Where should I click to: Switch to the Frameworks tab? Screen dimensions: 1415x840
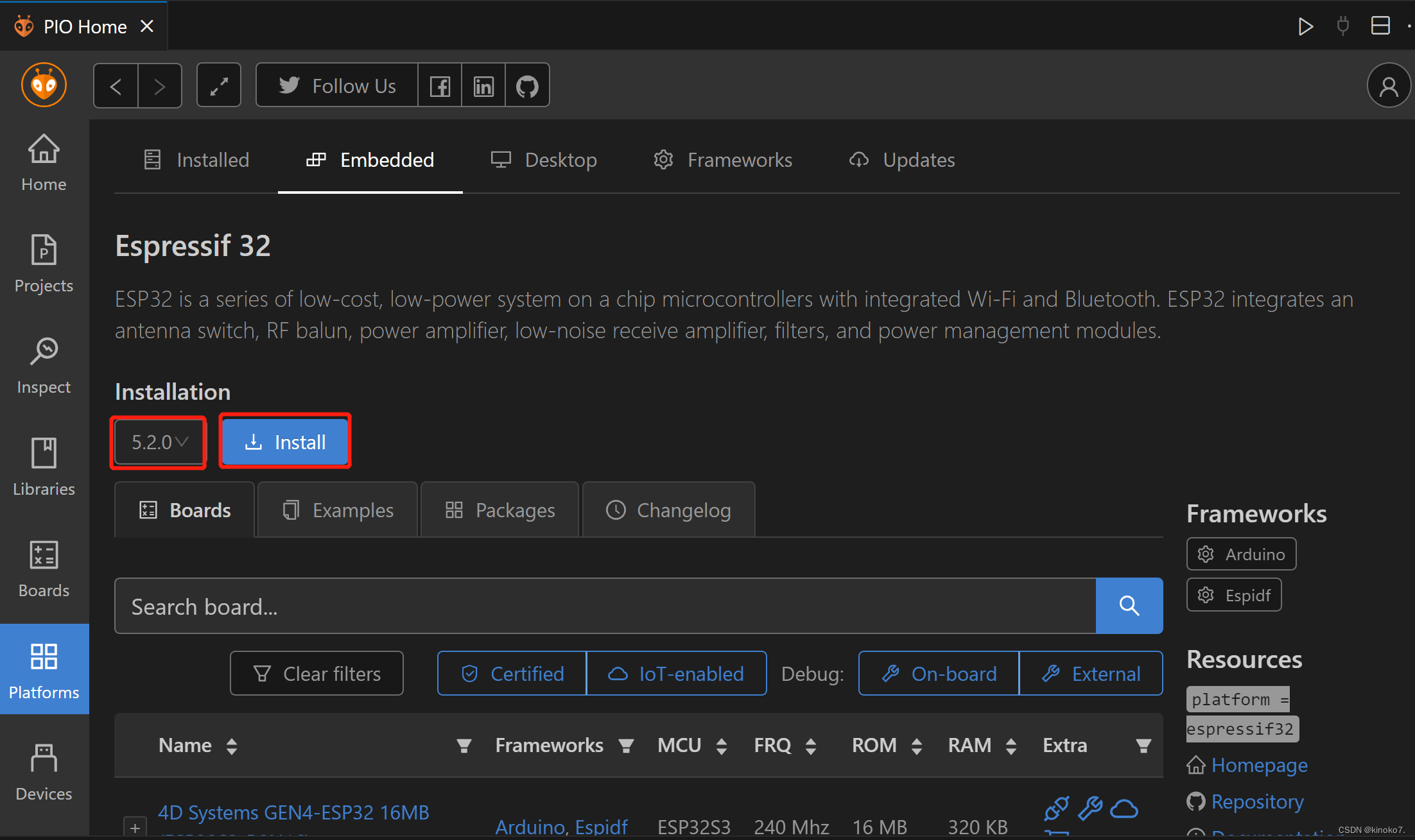tap(723, 160)
